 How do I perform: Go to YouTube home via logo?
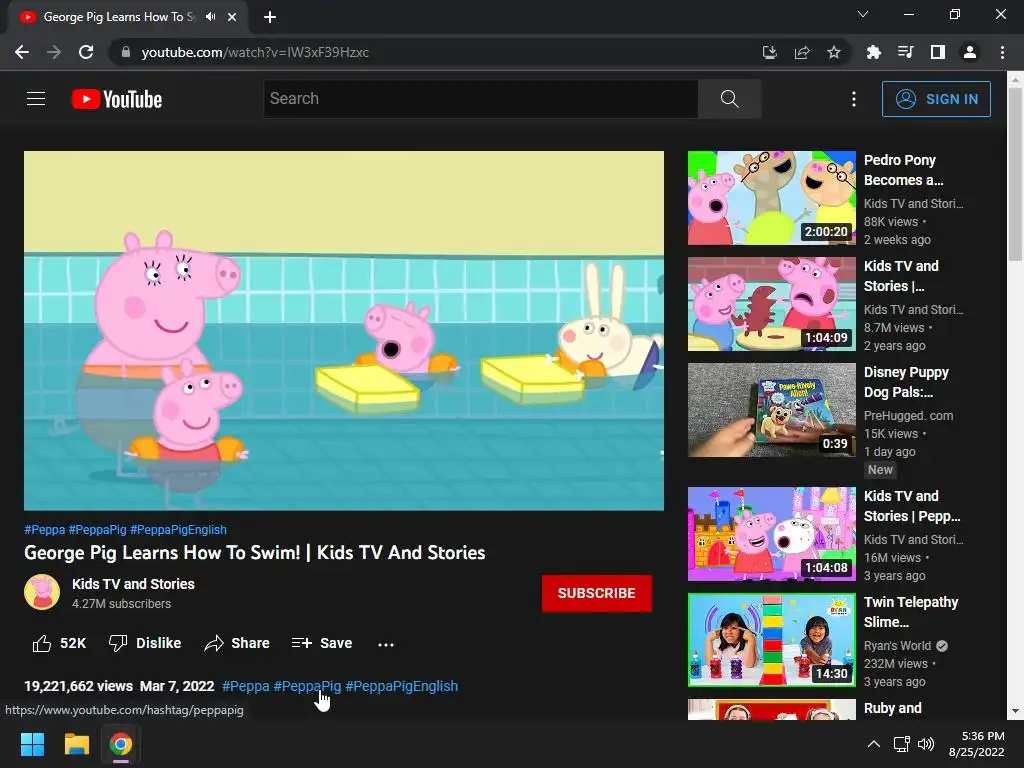click(117, 99)
